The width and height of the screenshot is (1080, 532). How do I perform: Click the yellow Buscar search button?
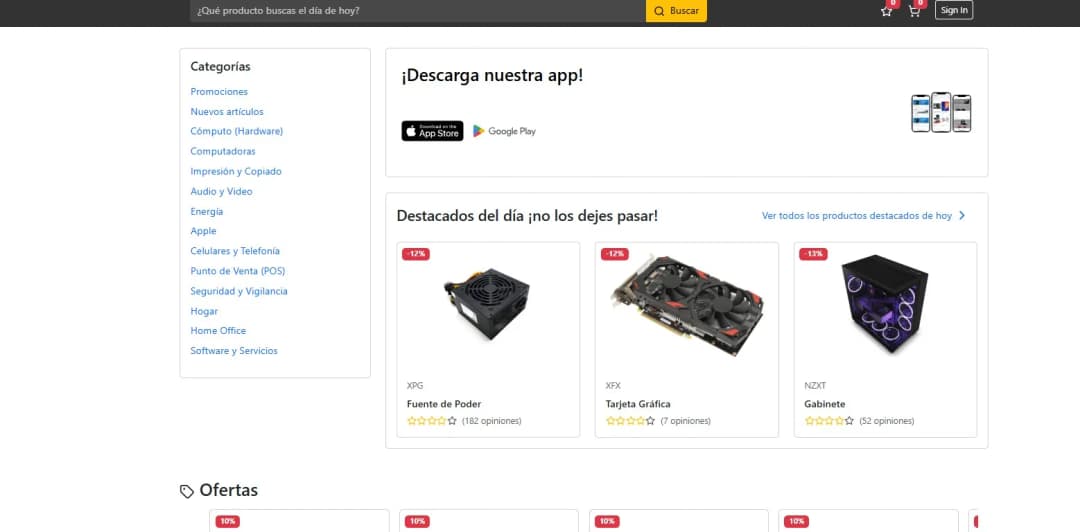point(676,10)
